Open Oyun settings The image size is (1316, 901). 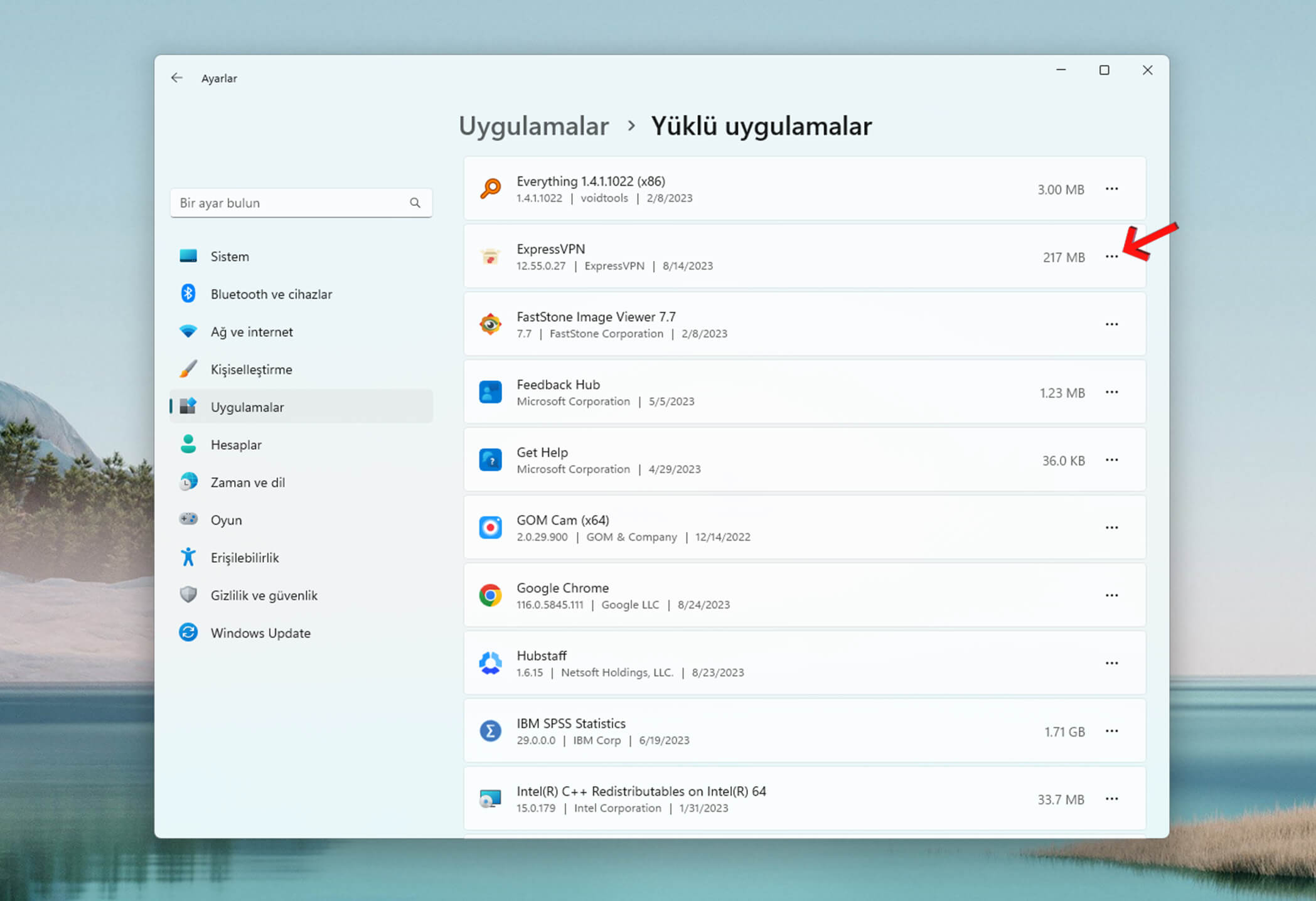[x=301, y=520]
